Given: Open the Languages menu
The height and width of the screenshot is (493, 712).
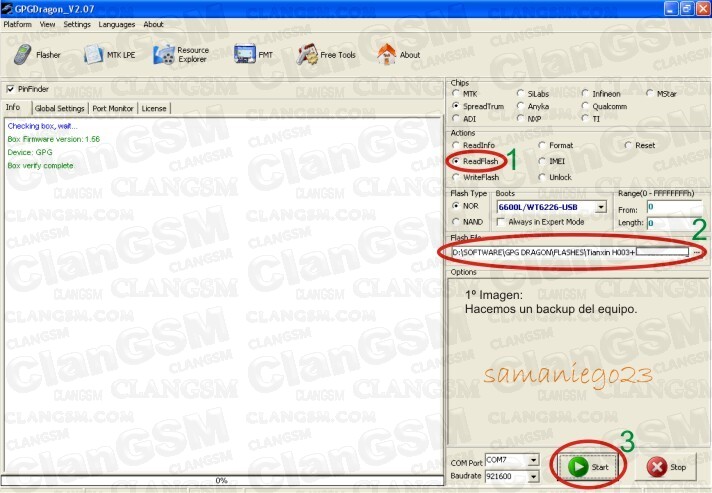Looking at the screenshot, I should coord(117,25).
